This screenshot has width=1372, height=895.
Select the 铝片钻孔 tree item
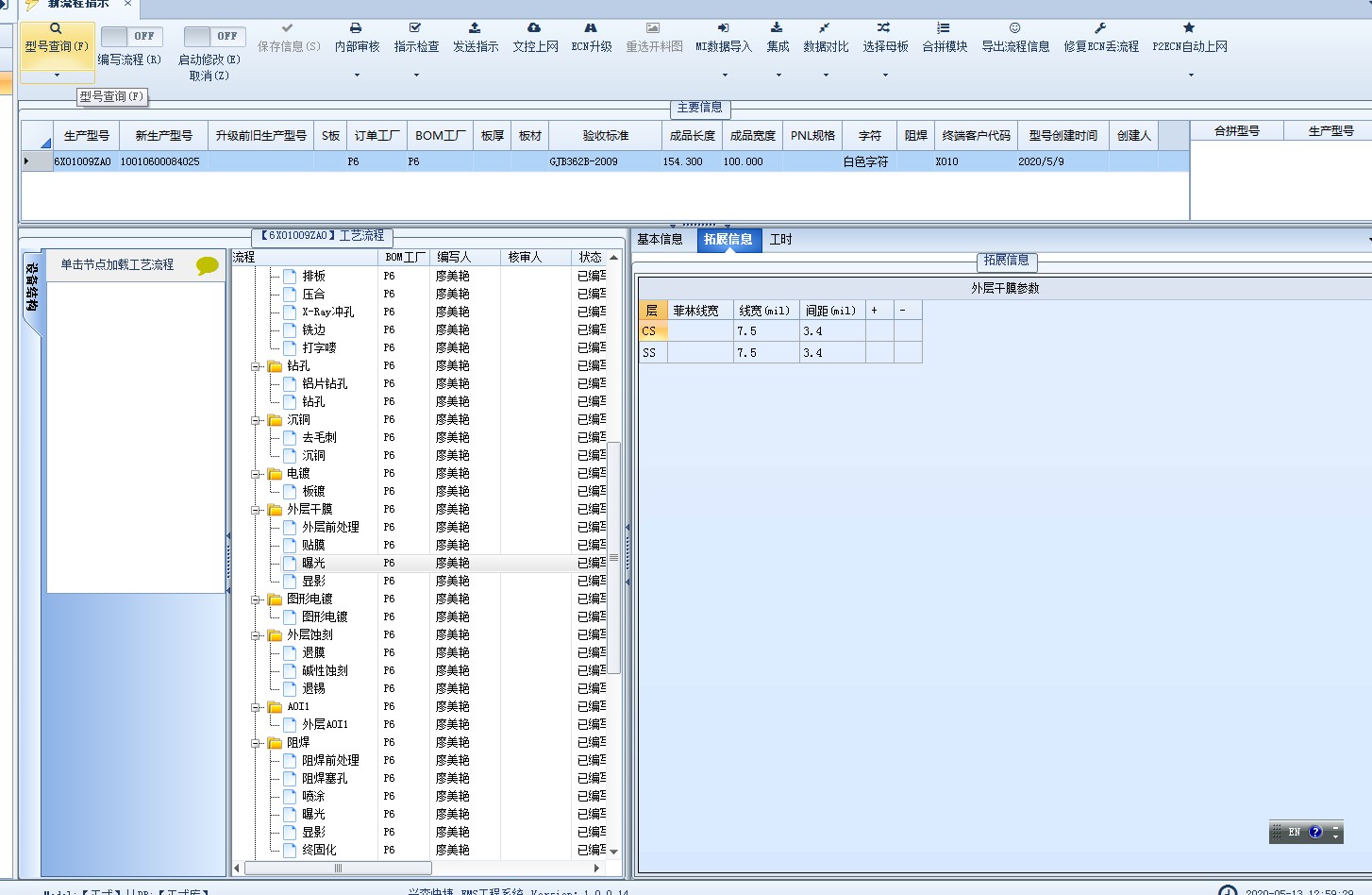coord(325,384)
